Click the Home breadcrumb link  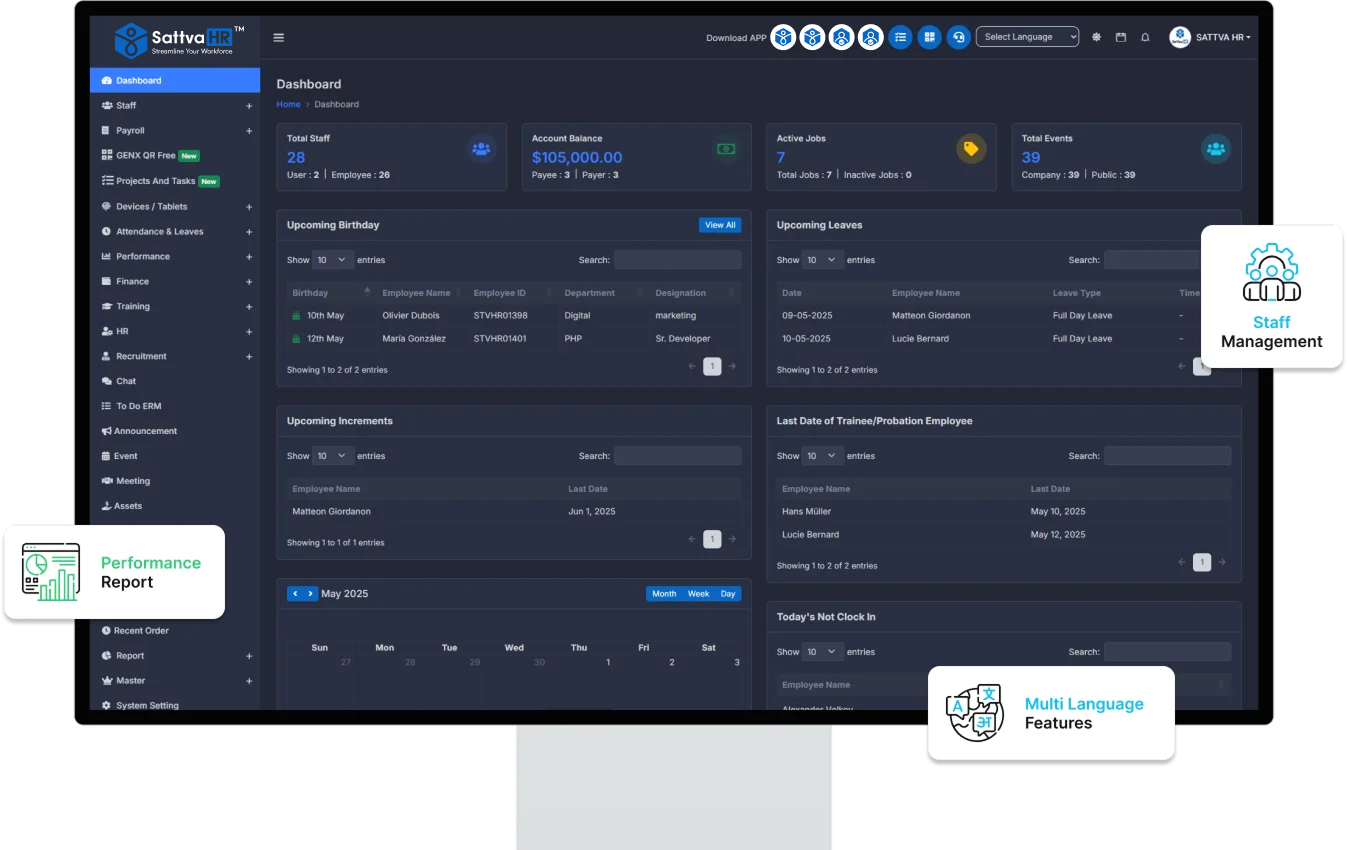(288, 104)
